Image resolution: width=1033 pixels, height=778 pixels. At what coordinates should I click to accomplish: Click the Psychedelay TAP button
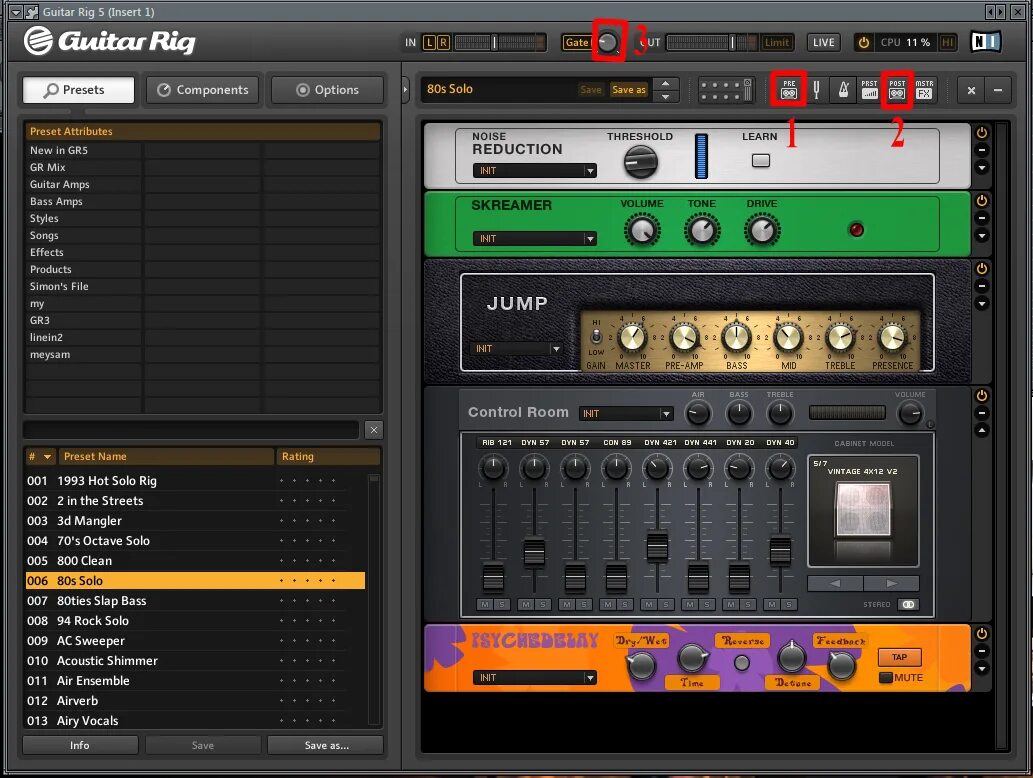(x=899, y=657)
